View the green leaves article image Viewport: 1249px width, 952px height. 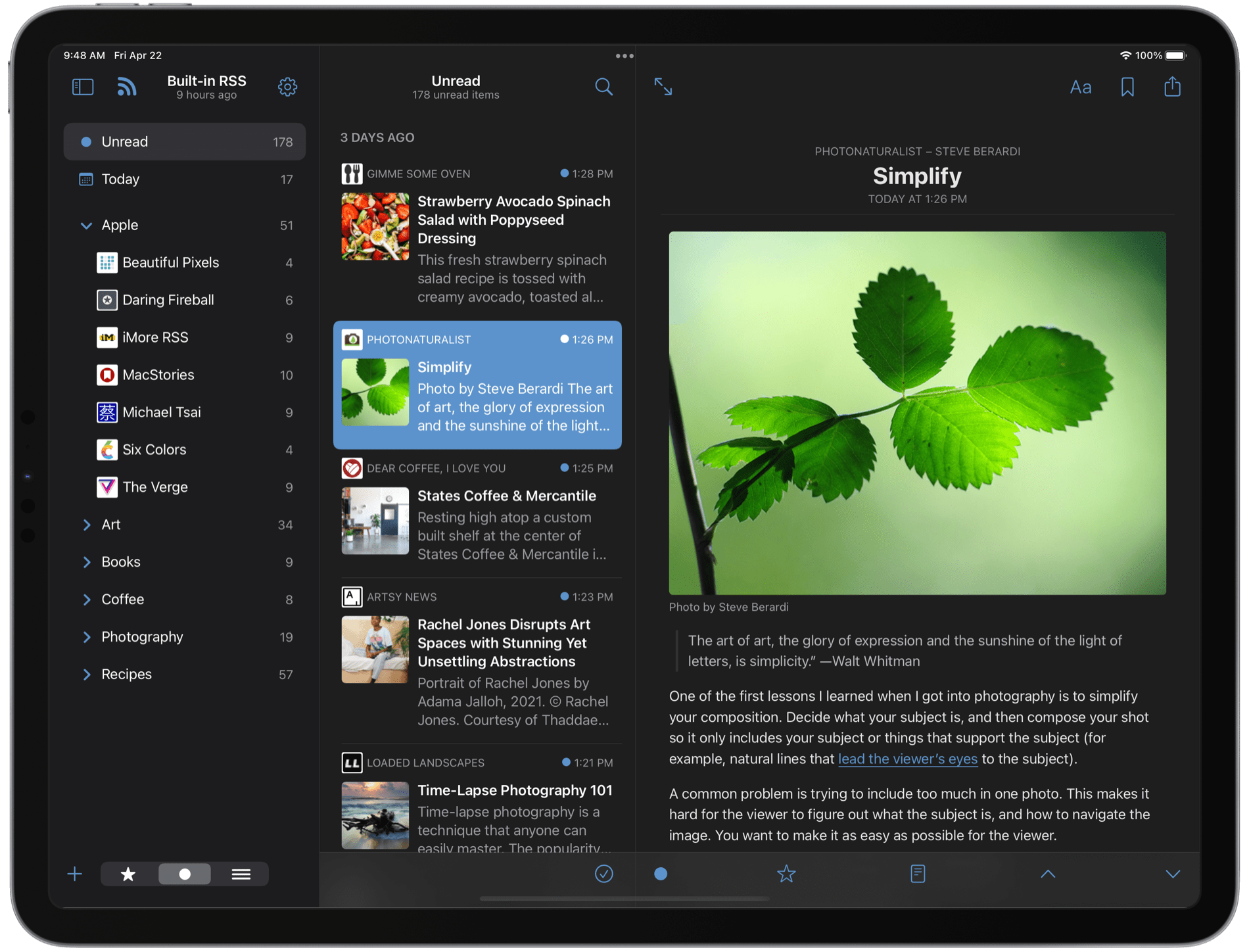coord(917,413)
